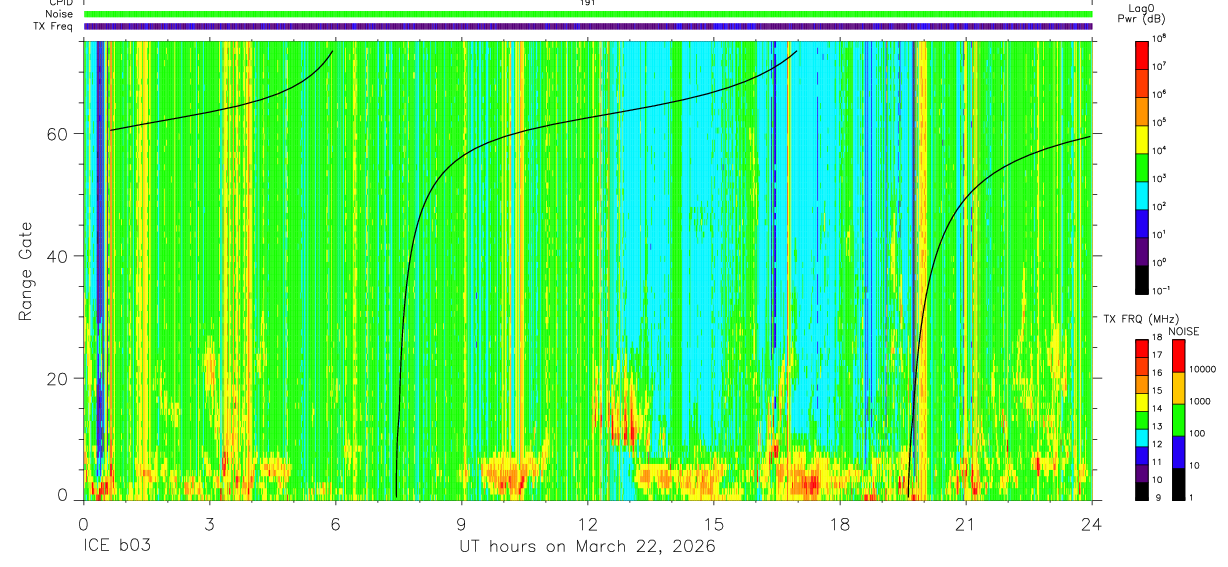Click the black 9–10 MHz TX FRQ swatch
The width and height of the screenshot is (1228, 567).
click(x=1143, y=490)
